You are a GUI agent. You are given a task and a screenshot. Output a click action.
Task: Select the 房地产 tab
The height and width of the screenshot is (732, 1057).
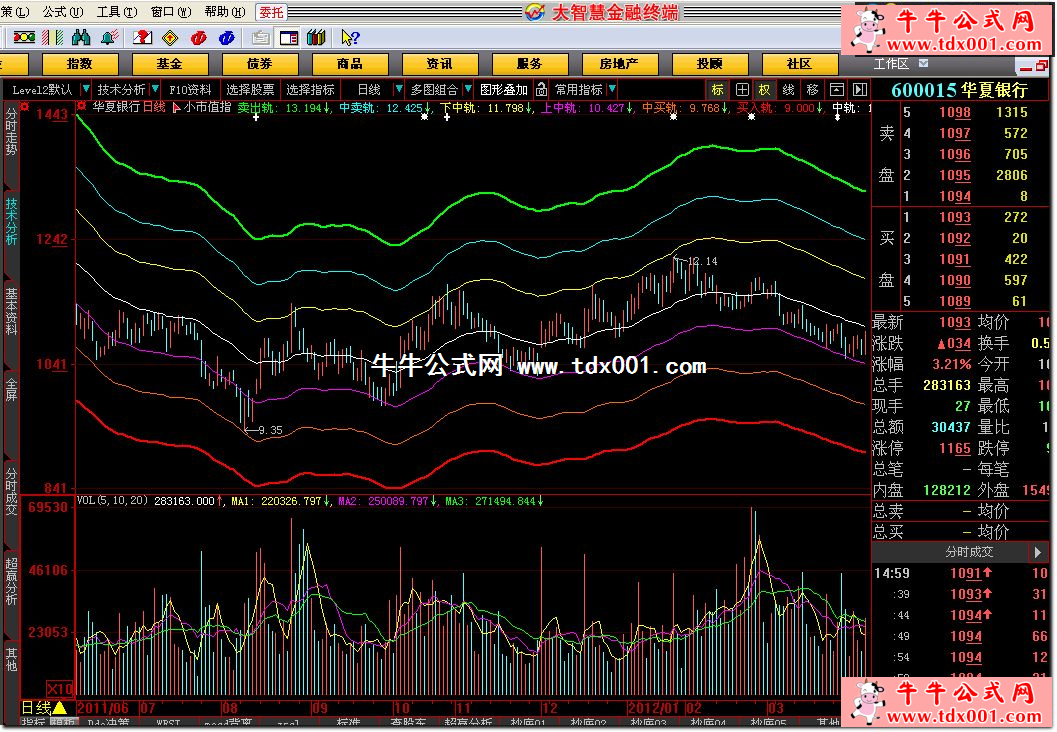[620, 64]
